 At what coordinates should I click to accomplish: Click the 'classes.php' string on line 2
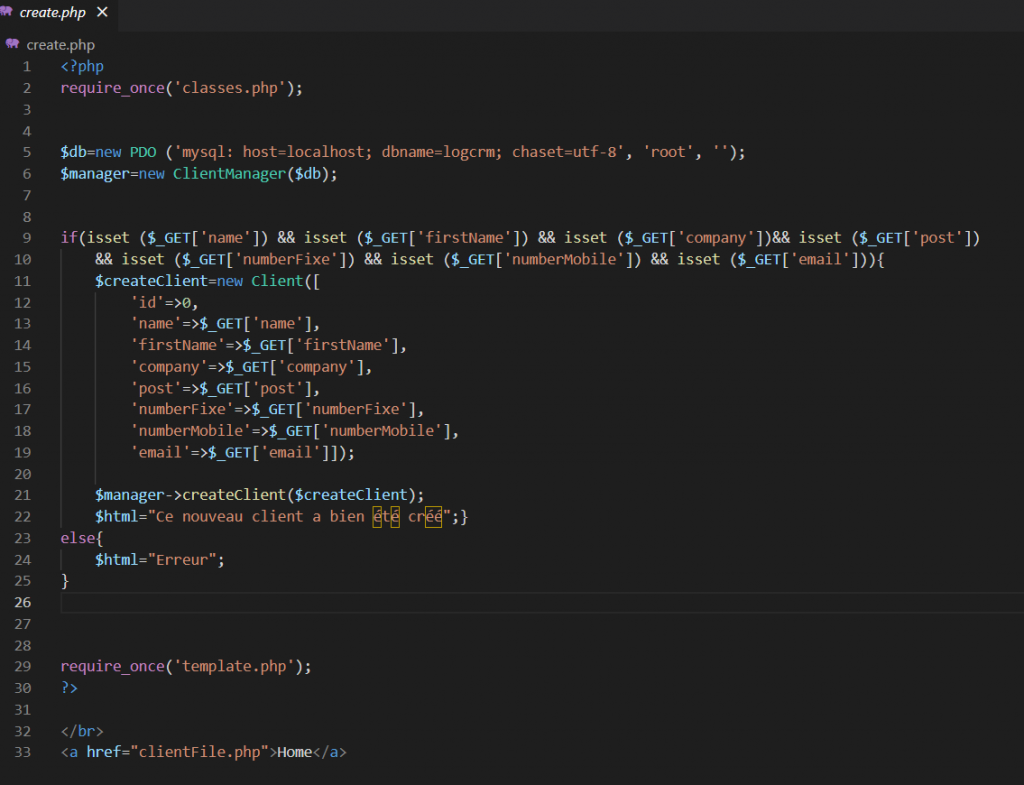tap(230, 88)
